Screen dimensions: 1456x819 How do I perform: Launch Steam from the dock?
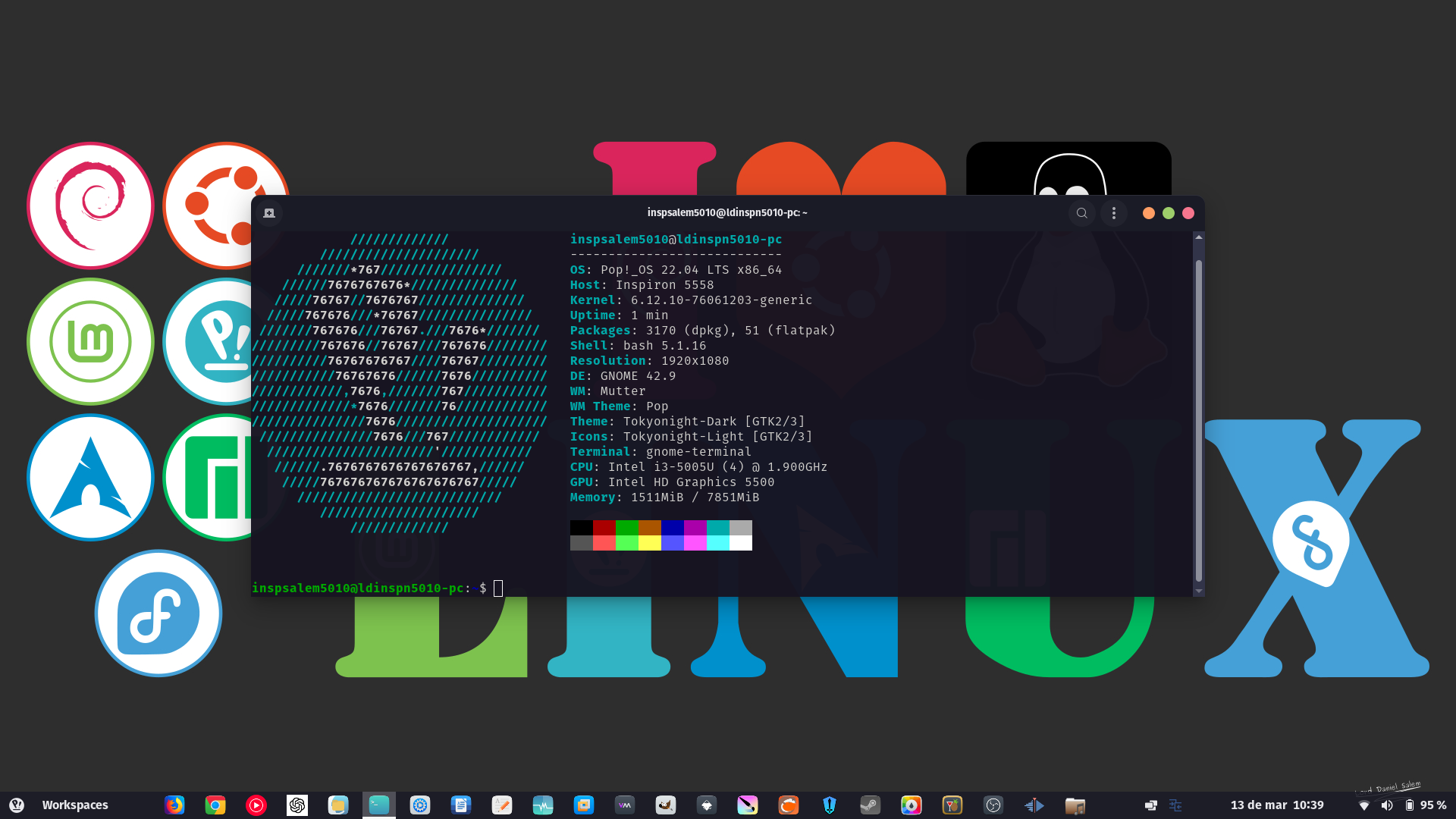[x=871, y=805]
